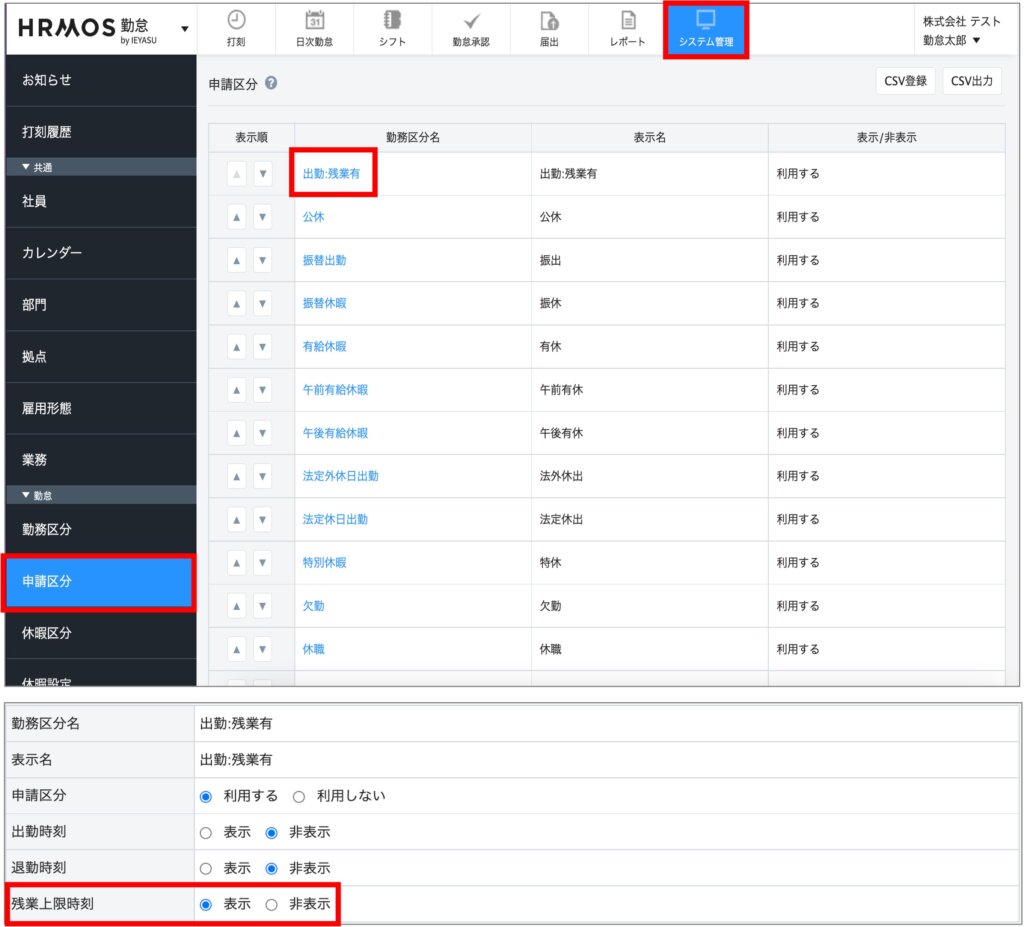Select 利用しない radio for 申請区分

click(298, 796)
